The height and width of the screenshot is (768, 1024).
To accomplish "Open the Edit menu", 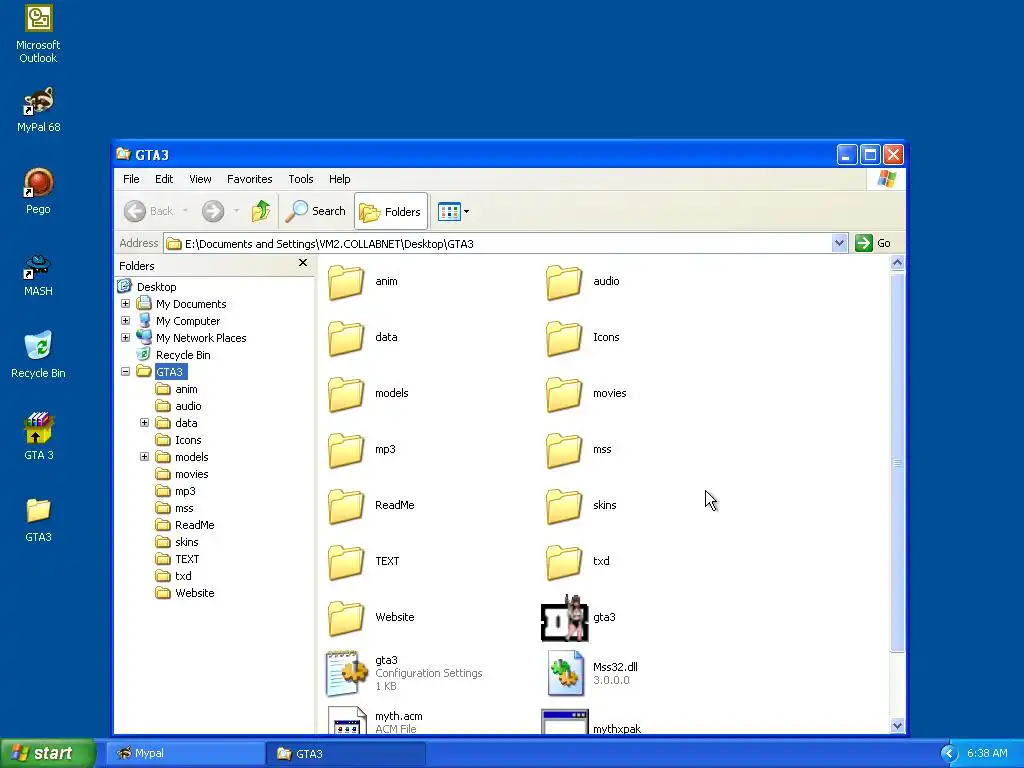I will tap(164, 179).
